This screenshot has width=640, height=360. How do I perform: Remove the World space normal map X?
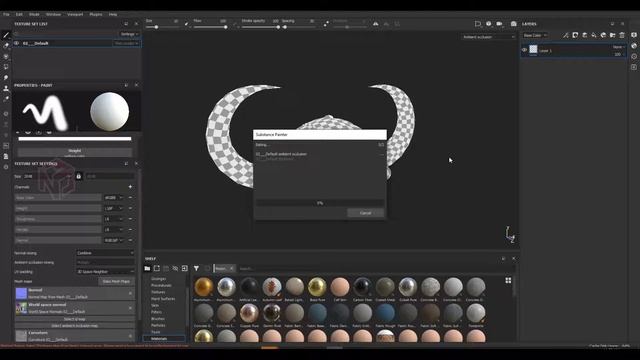(x=131, y=308)
